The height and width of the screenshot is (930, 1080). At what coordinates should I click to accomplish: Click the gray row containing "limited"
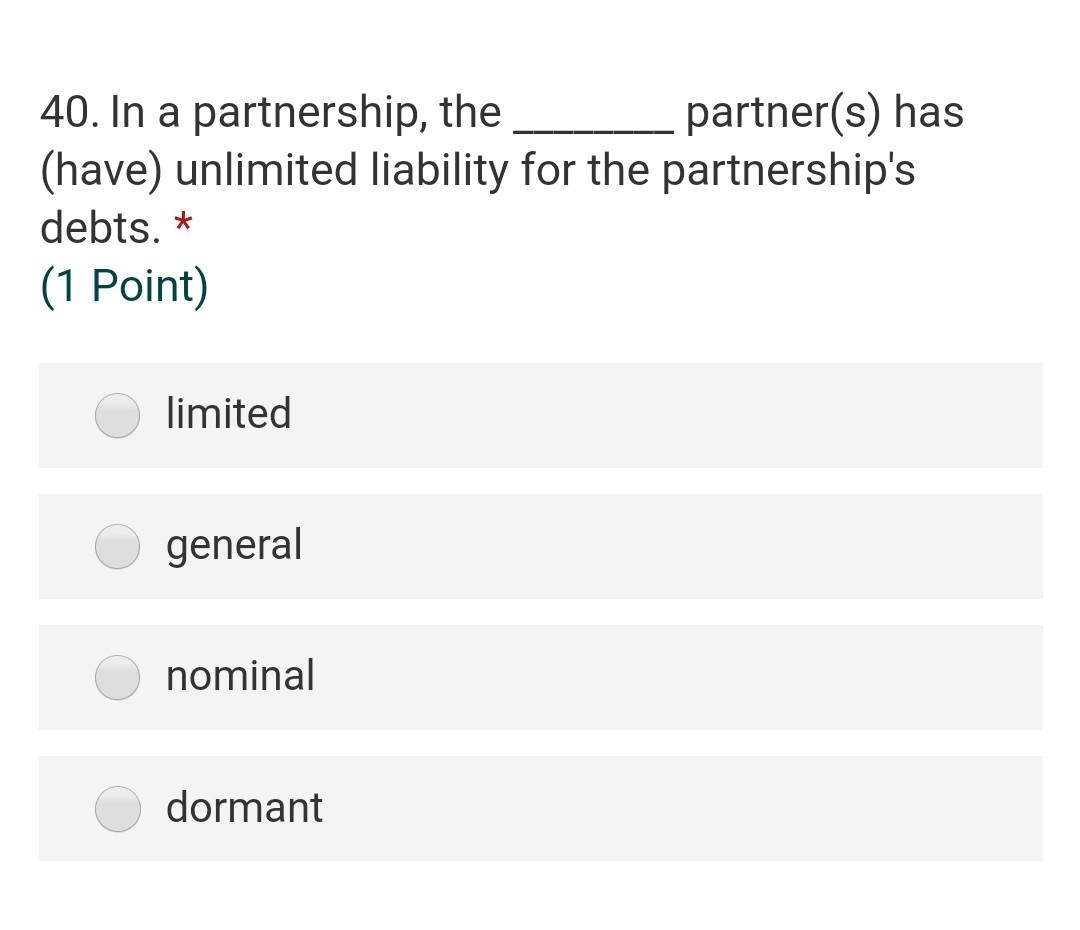click(x=540, y=415)
